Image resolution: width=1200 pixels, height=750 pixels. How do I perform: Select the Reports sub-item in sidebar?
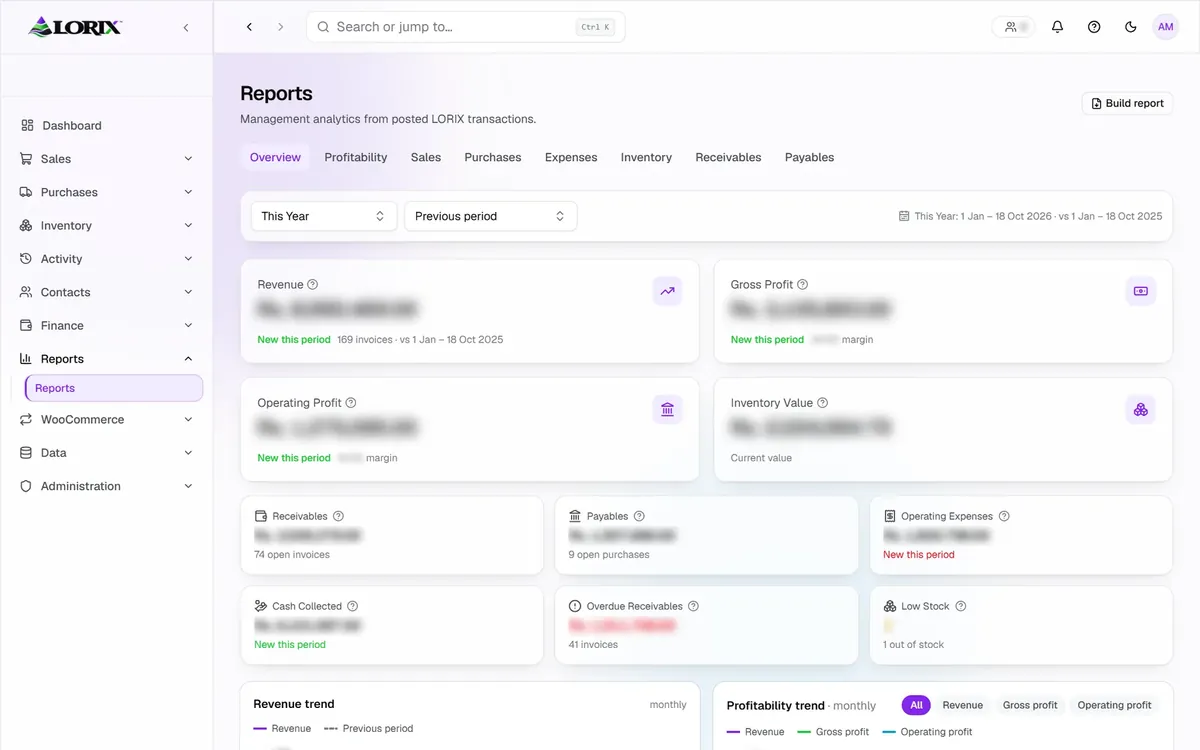[114, 388]
